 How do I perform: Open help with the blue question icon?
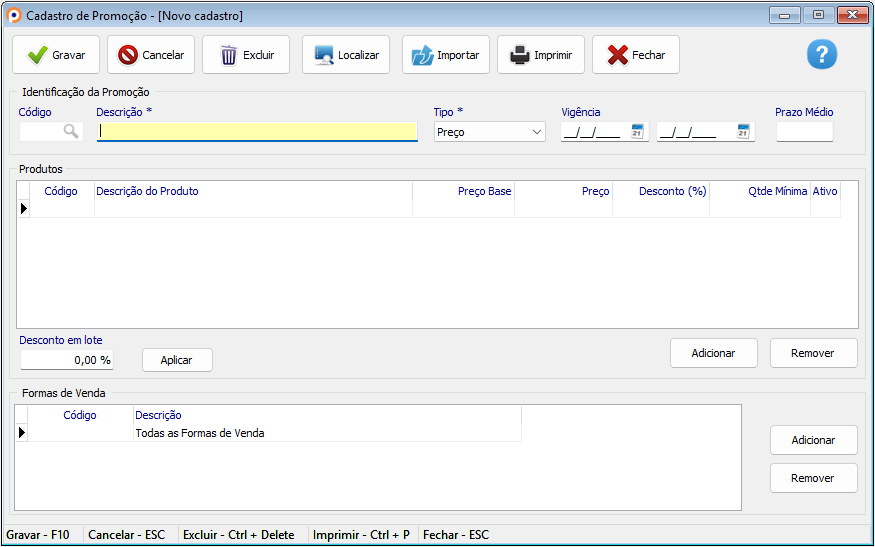[x=821, y=55]
